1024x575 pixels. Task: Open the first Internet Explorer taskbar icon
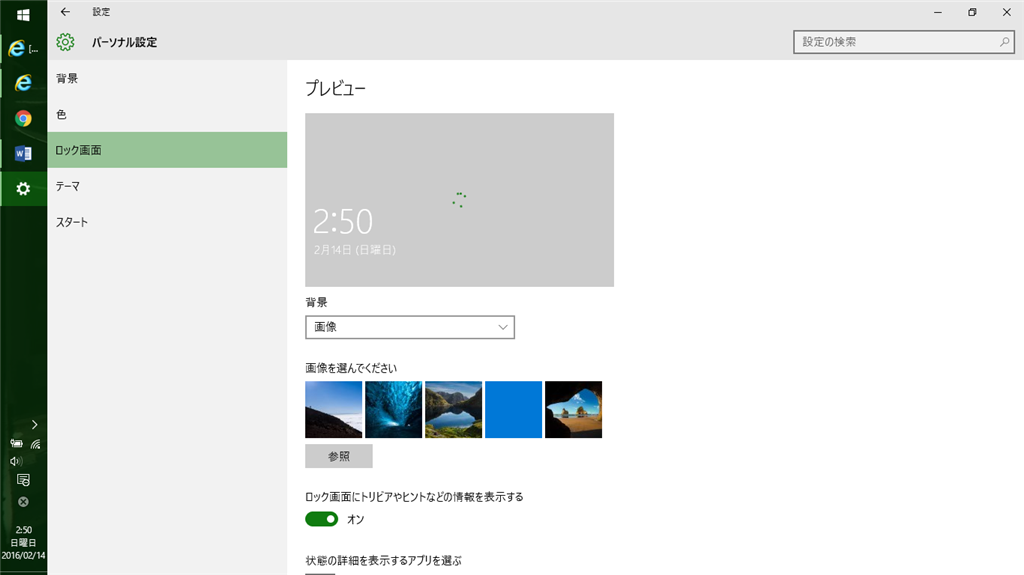click(x=23, y=48)
